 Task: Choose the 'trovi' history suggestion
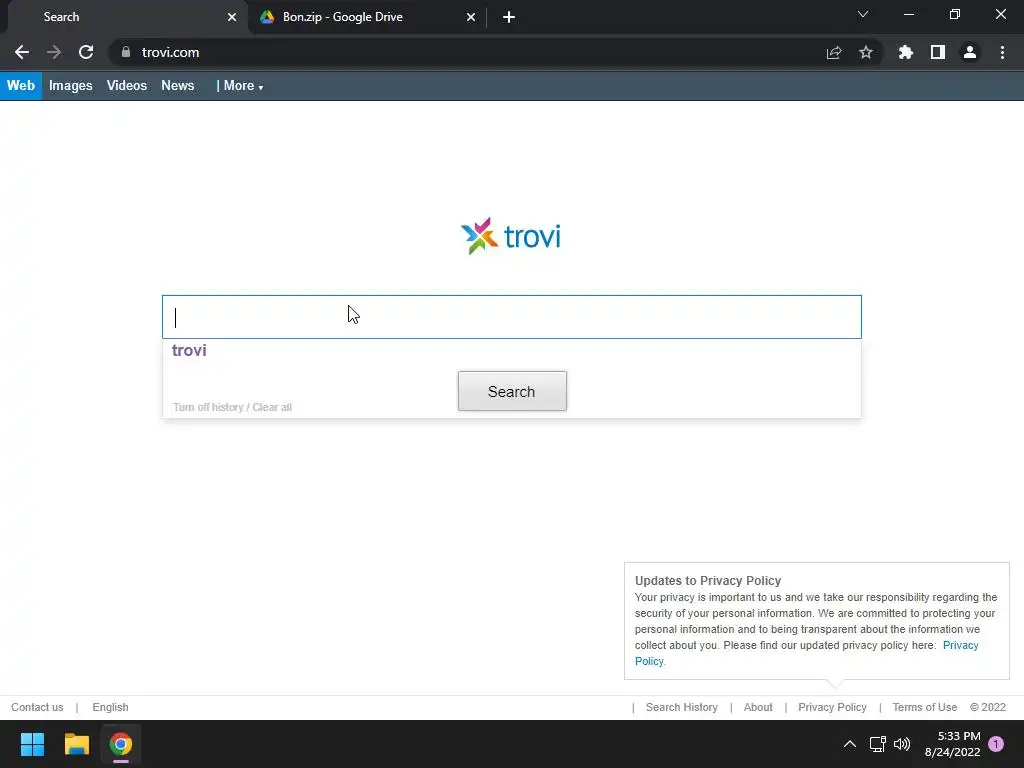(x=189, y=351)
